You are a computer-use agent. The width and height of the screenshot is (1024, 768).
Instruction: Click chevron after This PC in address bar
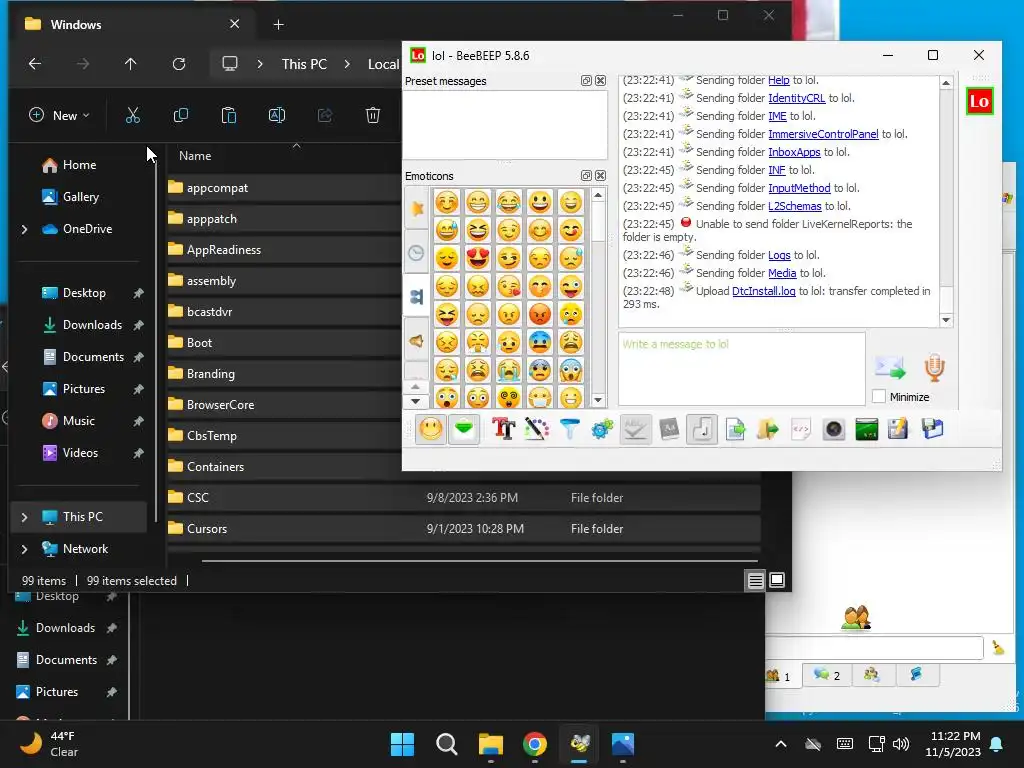tap(347, 64)
